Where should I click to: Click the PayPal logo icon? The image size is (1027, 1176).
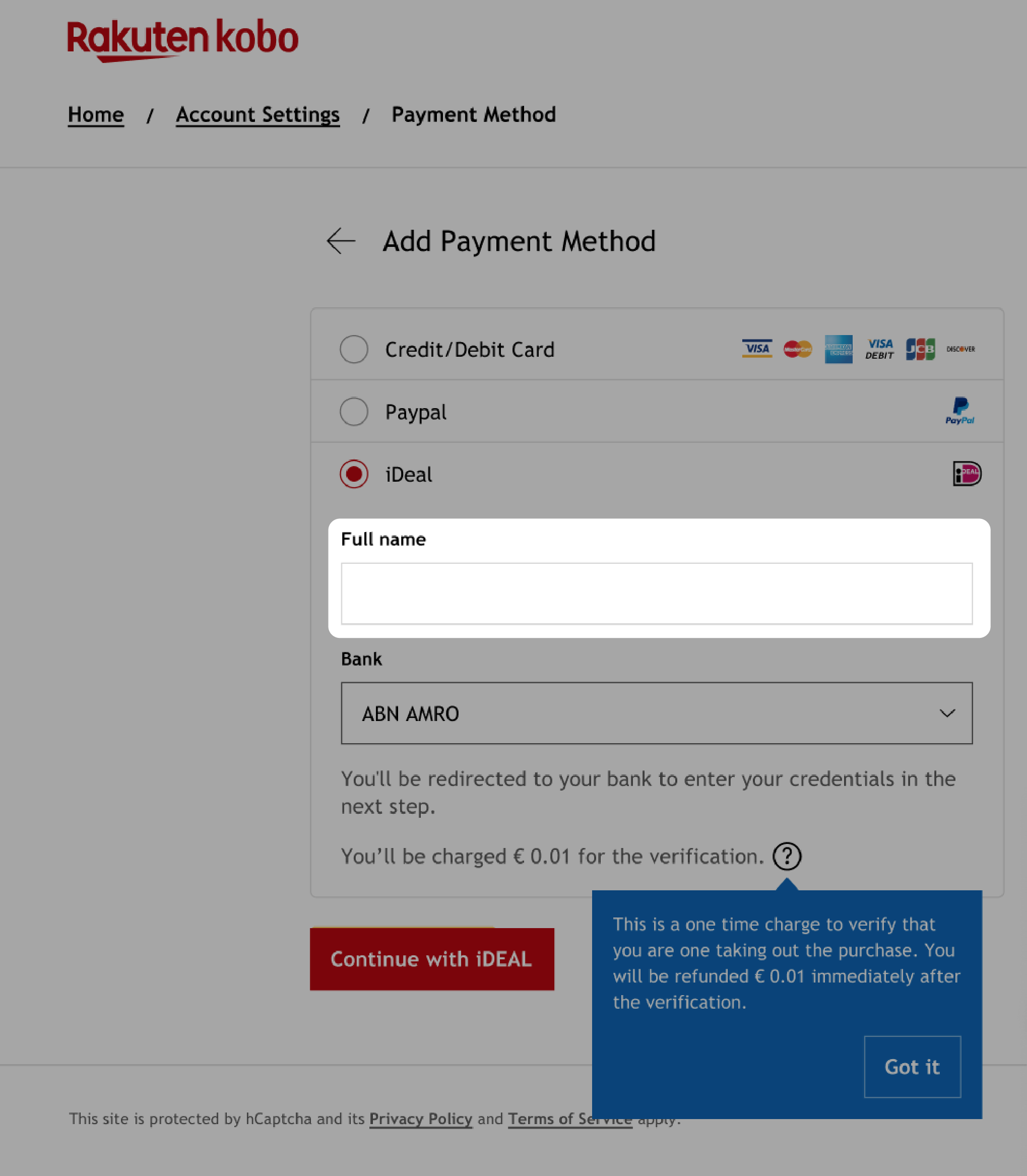tap(960, 410)
